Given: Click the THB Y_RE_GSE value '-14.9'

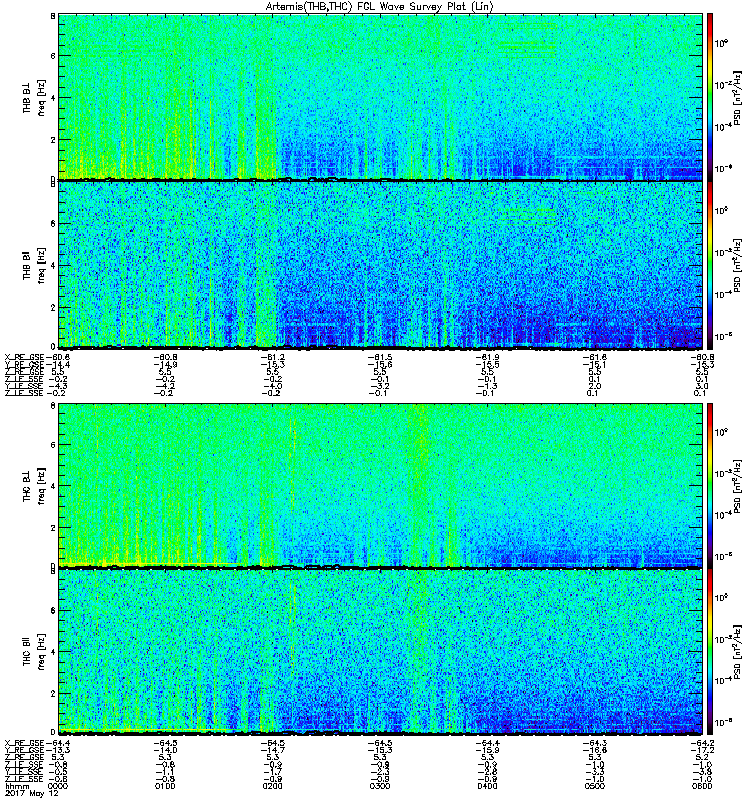Looking at the screenshot, I should [165, 365].
